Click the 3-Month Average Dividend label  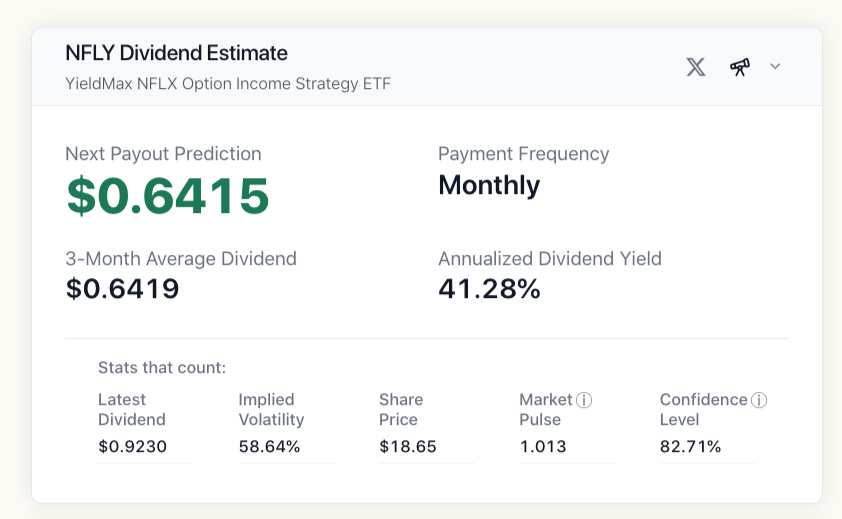point(181,259)
